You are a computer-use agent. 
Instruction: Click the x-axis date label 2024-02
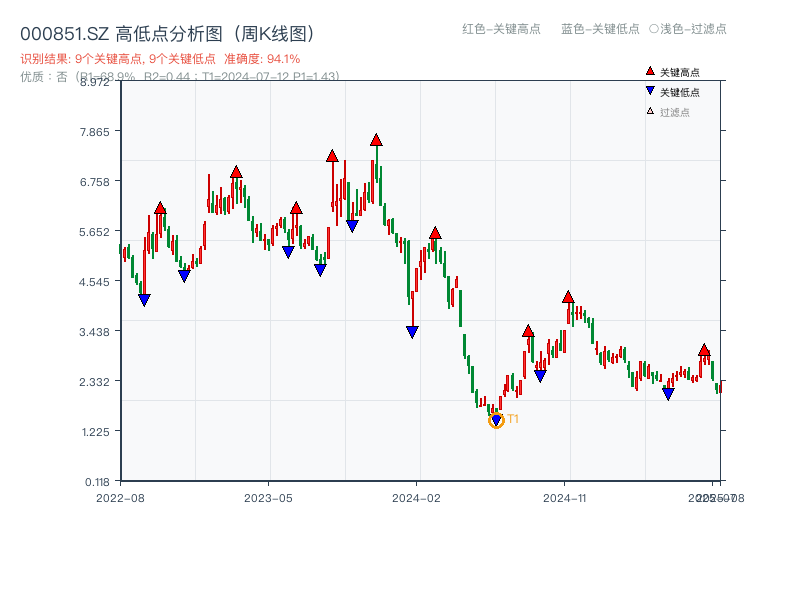(x=415, y=497)
